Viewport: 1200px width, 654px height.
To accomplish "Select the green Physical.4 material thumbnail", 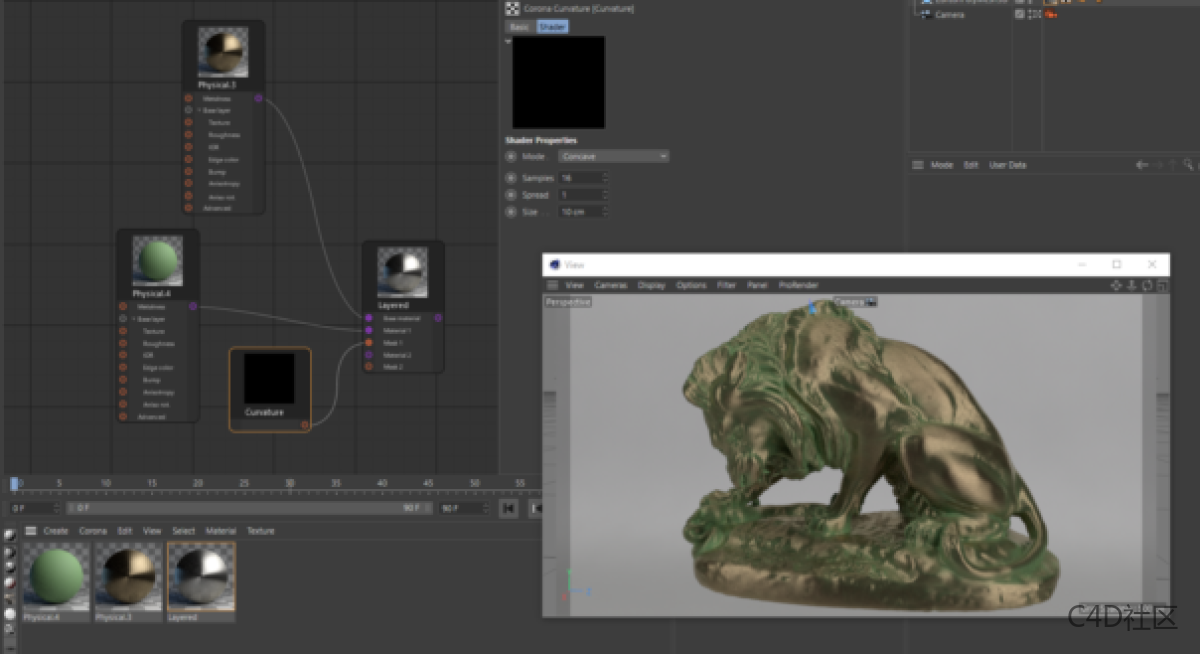I will click(57, 576).
